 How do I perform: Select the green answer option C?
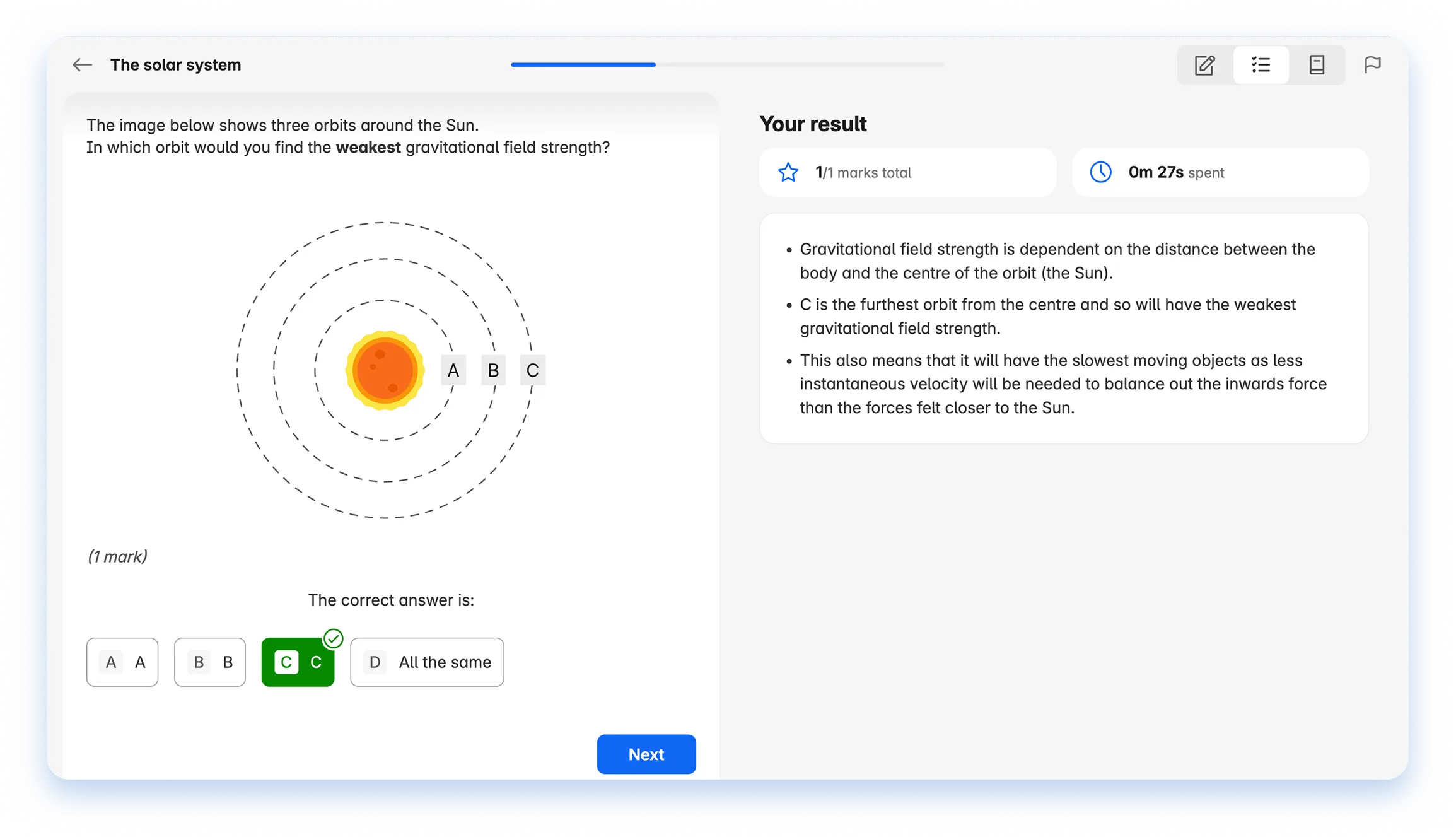pos(298,662)
